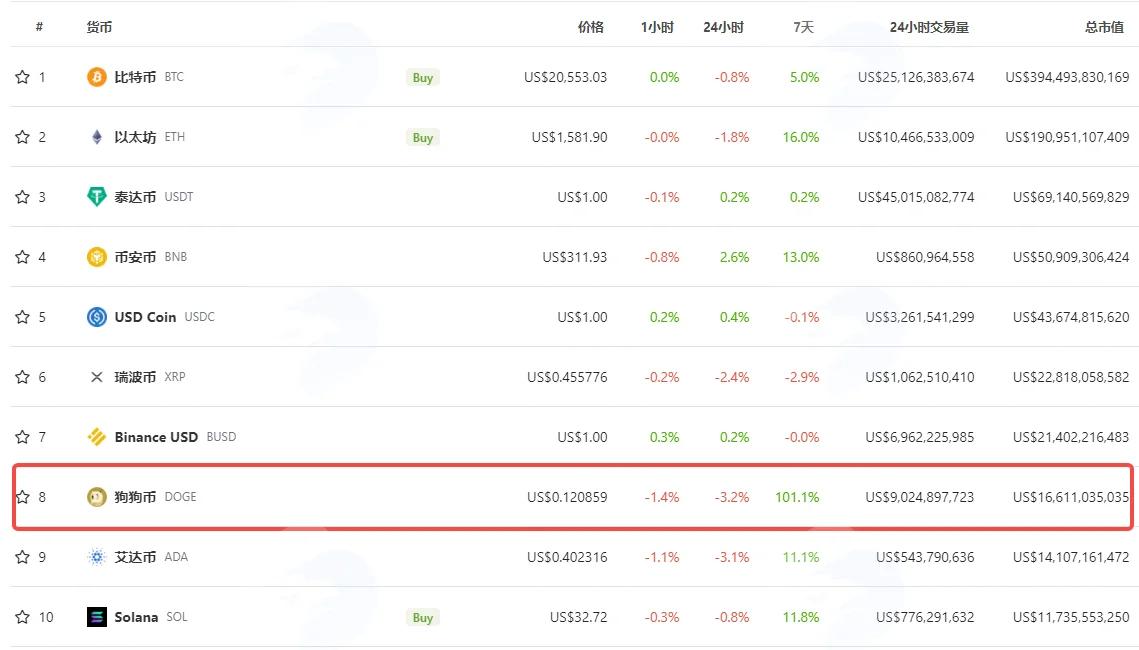Screen dimensions: 1139x650
Task: Click the Solana logo icon
Action: [97, 617]
